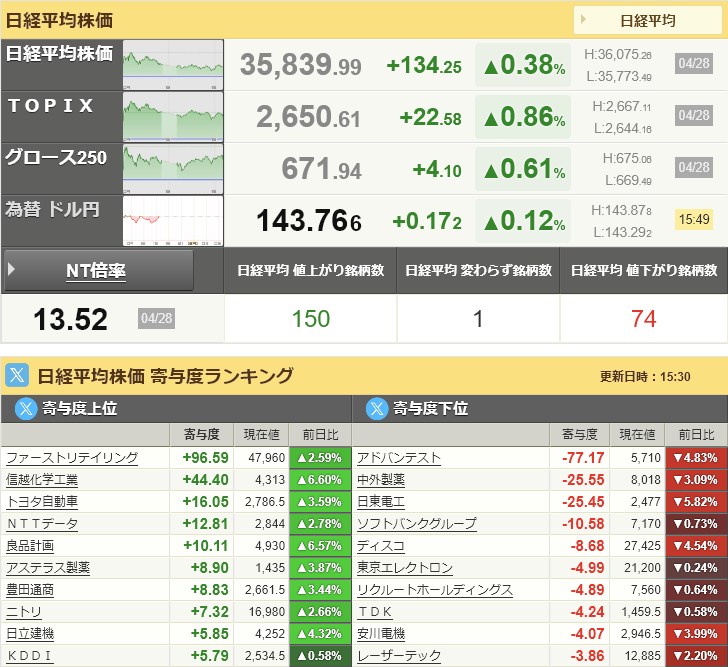
Task: Open ＫＤＤＩ stock link
Action: pos(29,656)
